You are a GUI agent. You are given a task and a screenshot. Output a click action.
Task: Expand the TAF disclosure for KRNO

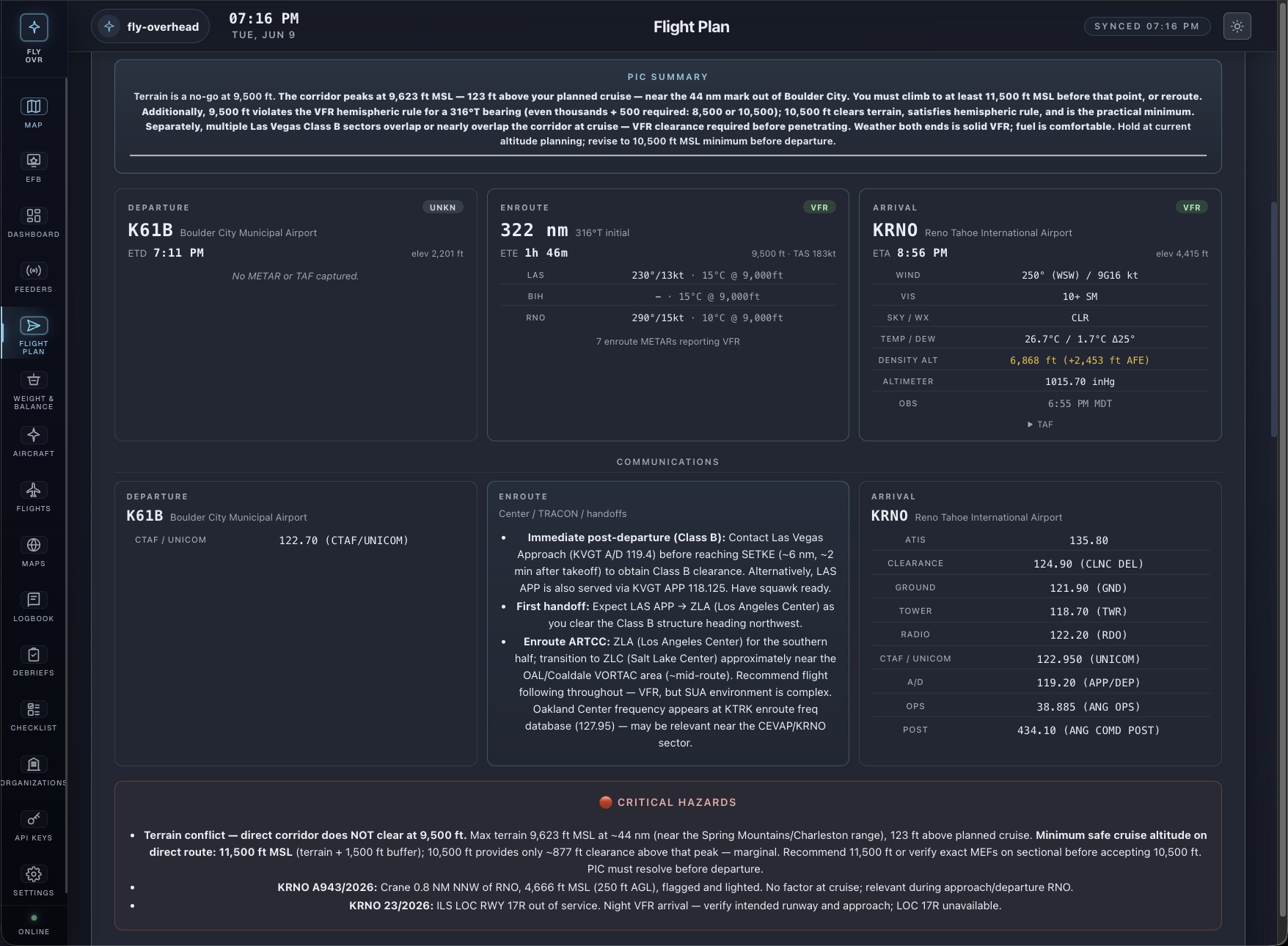tap(1040, 425)
